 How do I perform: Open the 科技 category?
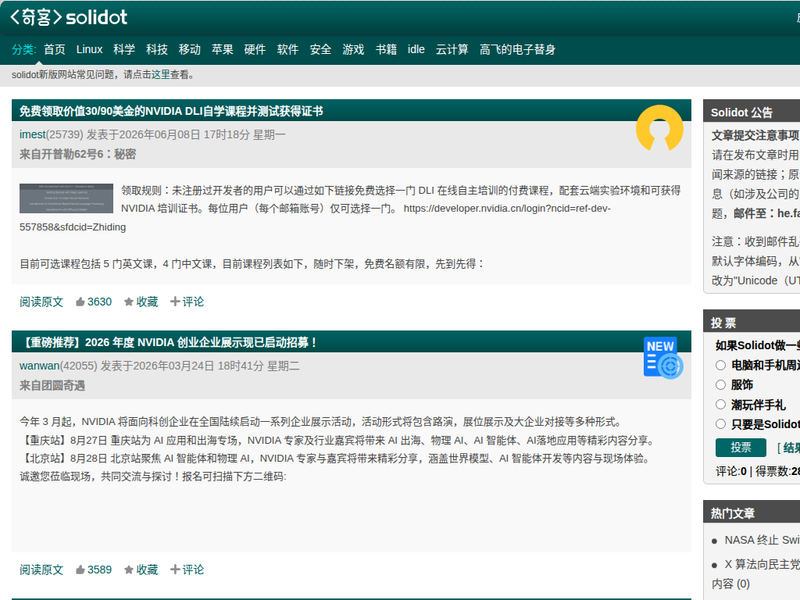click(x=157, y=49)
